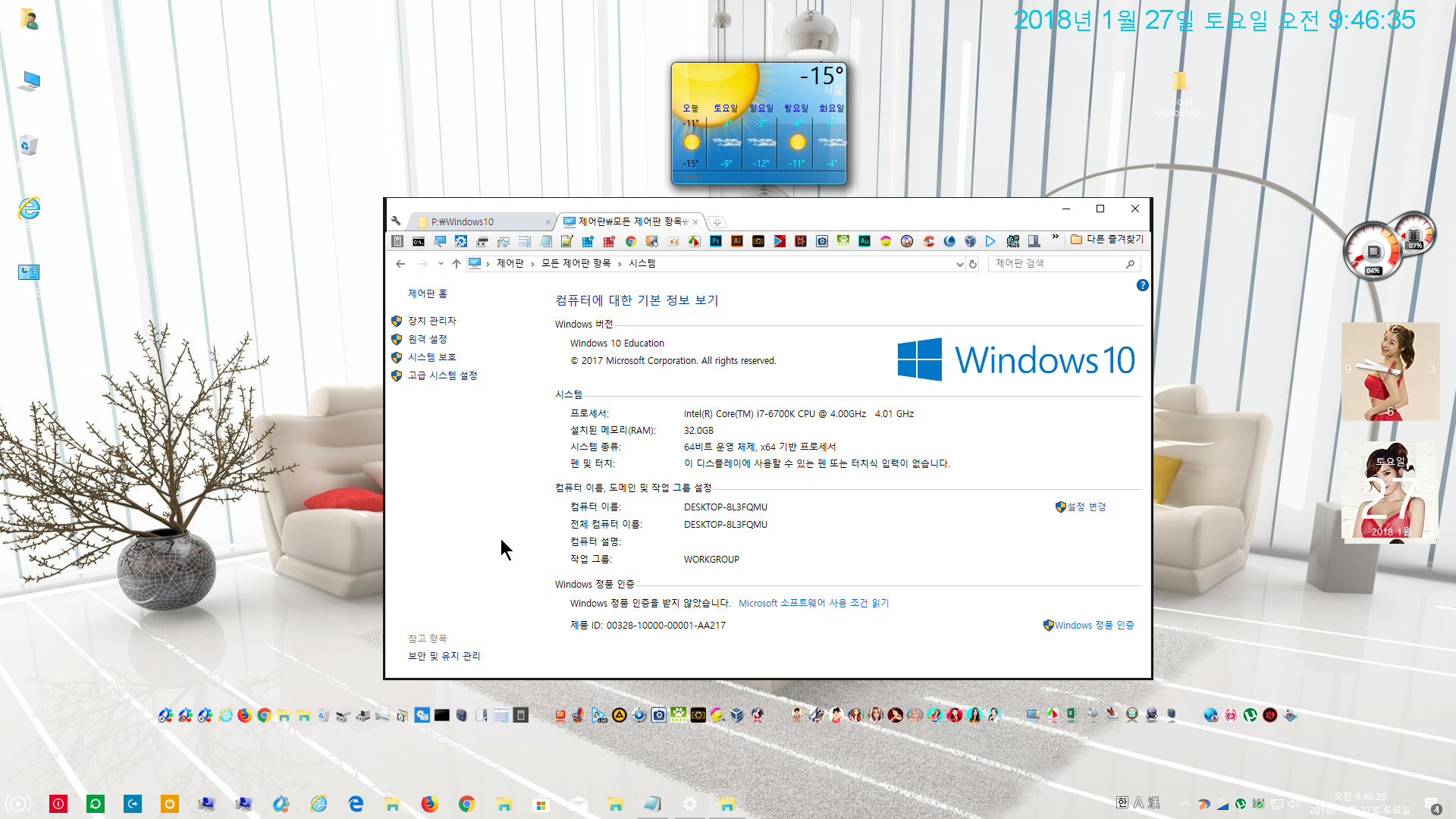
Task: Open the 다른 즐겨찾기 bookmarks folder
Action: (x=1107, y=240)
